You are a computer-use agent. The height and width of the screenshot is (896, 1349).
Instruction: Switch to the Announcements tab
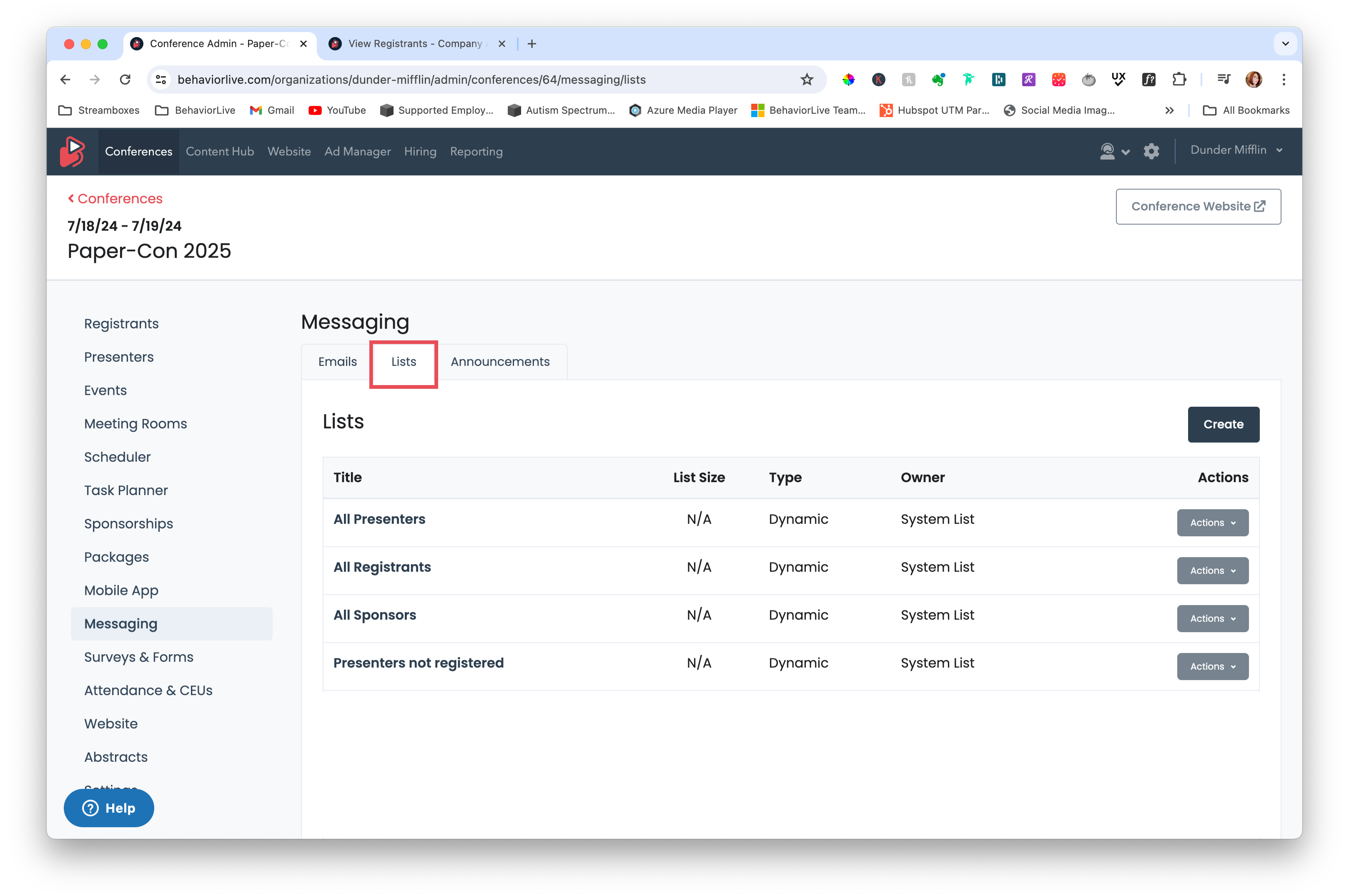pyautogui.click(x=500, y=362)
